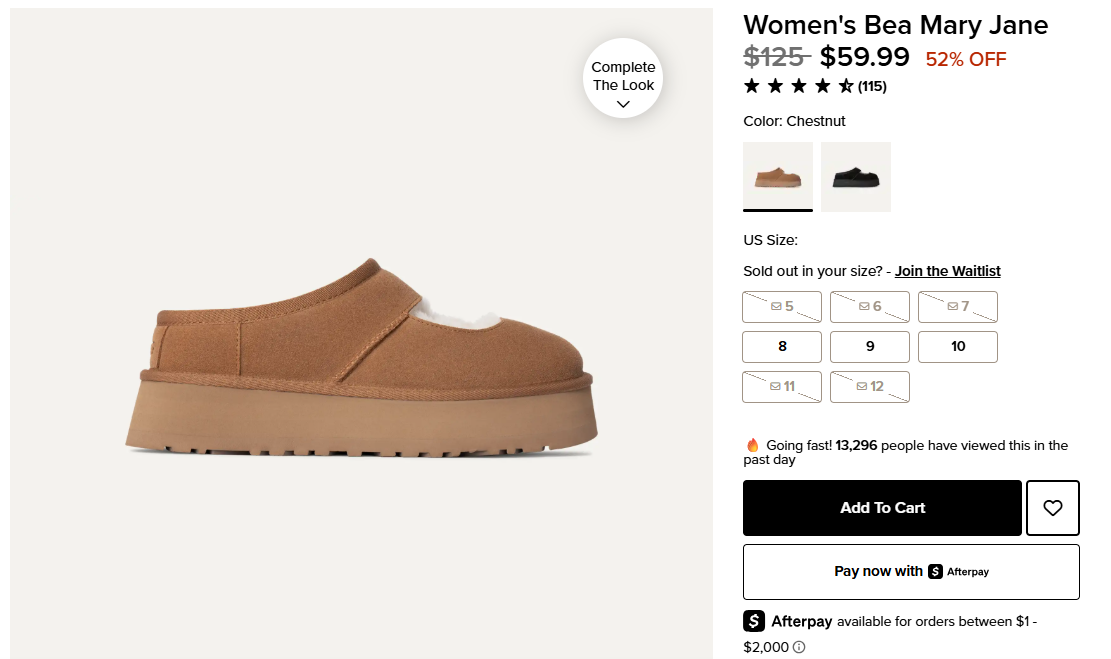The width and height of the screenshot is (1111, 659).
Task: Choose sold-out size 12 waitlist option
Action: pyautogui.click(x=870, y=386)
